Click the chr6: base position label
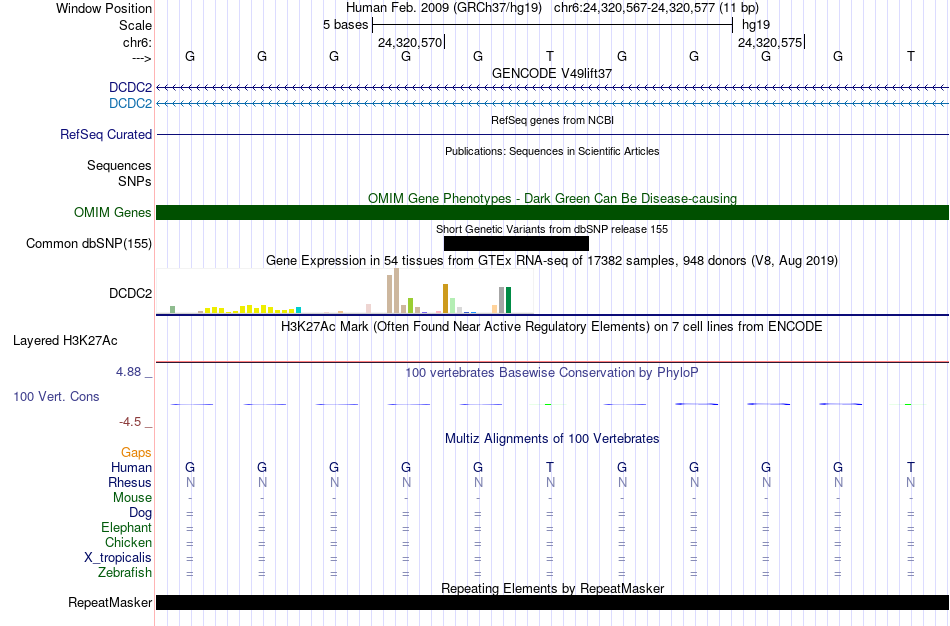 pos(137,42)
